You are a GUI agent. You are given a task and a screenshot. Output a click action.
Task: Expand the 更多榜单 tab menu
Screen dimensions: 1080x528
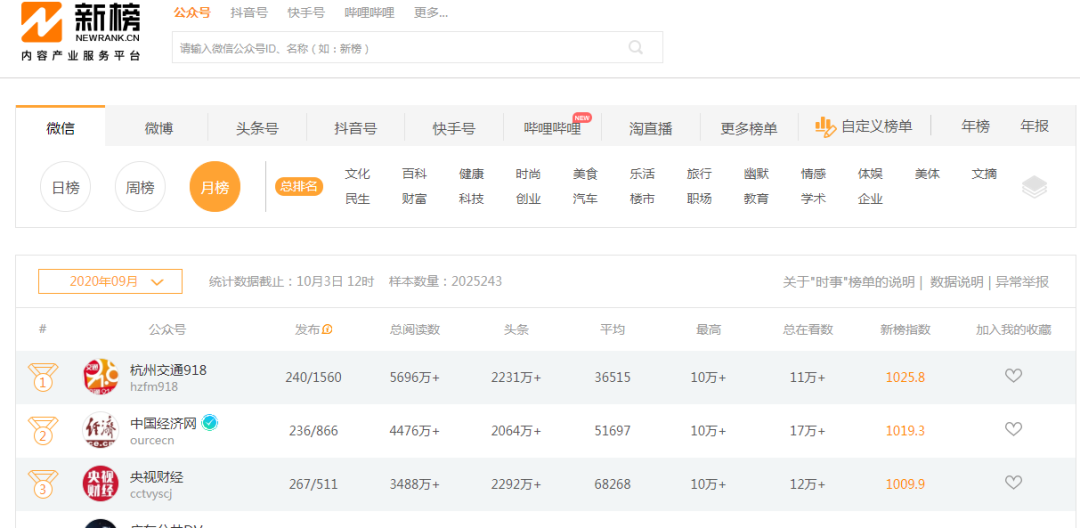(748, 128)
